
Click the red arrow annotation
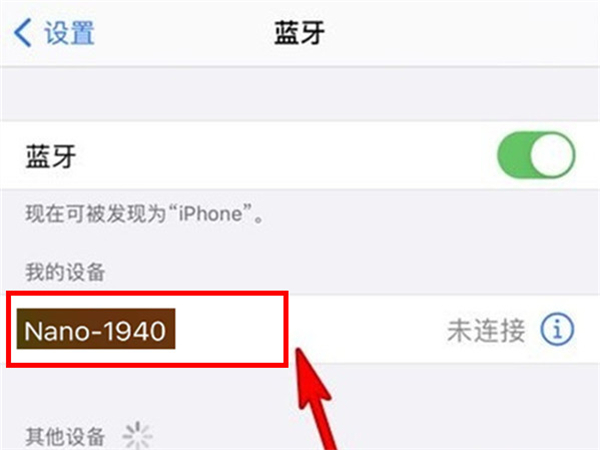tap(315, 398)
